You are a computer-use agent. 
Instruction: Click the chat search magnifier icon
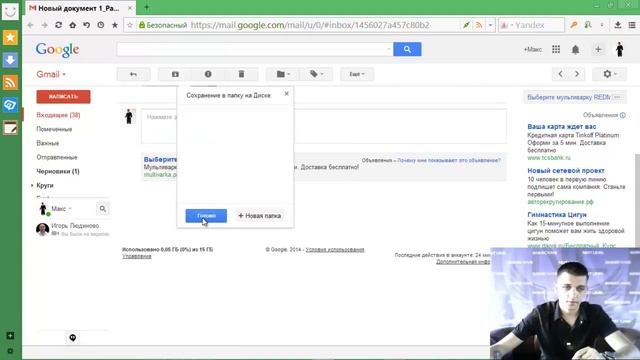click(102, 209)
